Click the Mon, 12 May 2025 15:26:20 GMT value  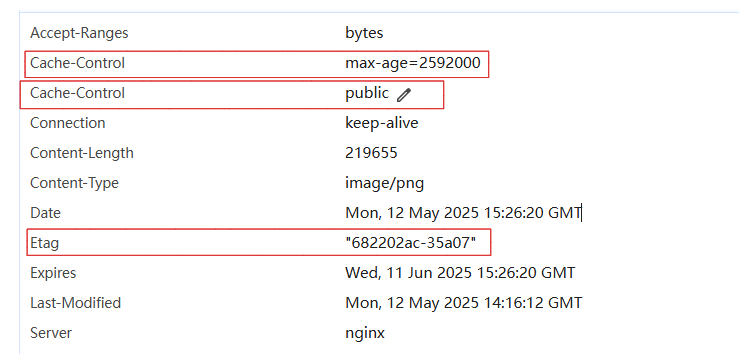tap(463, 213)
